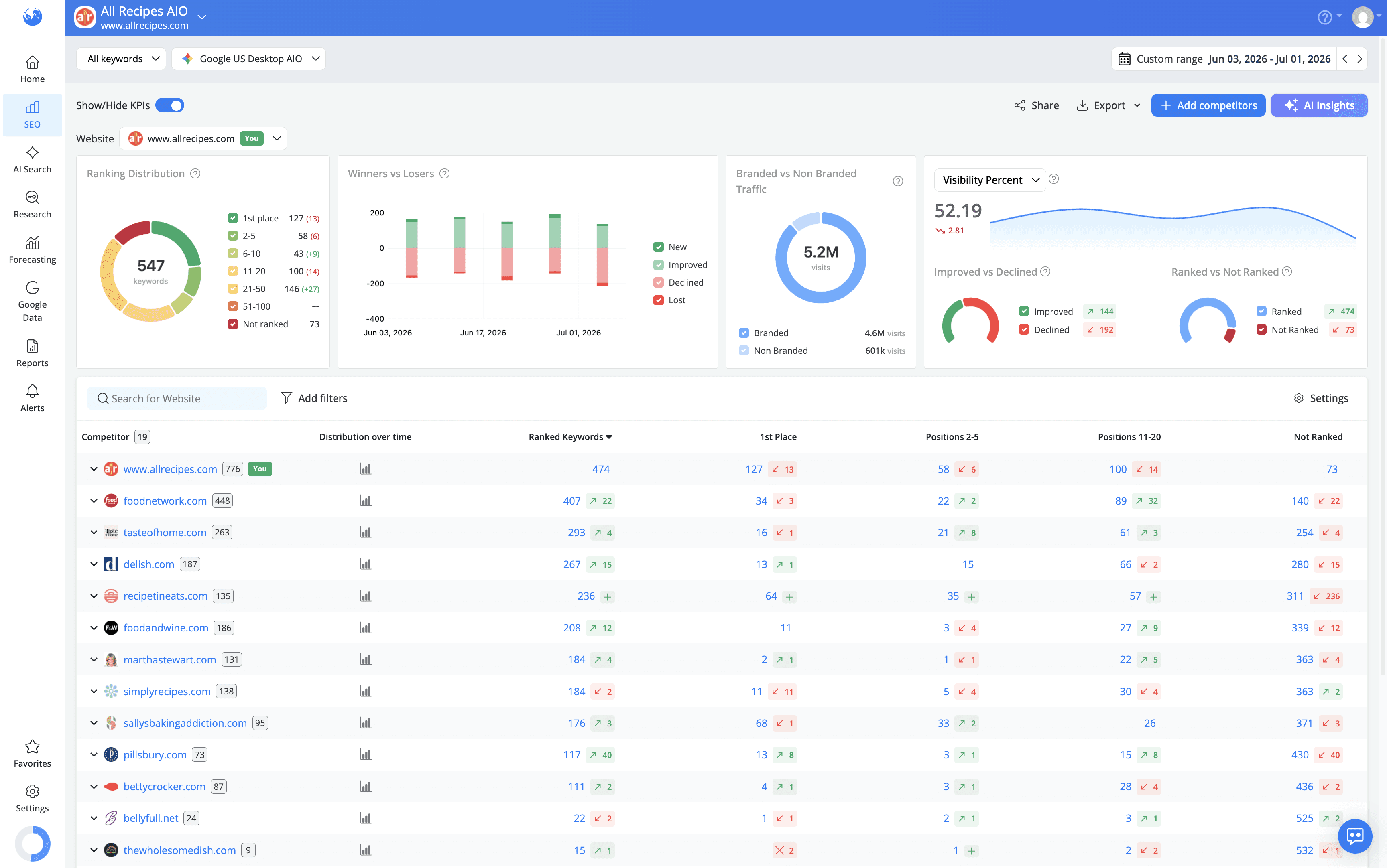
Task: Open distribution chart for foodnetwork.com
Action: point(365,501)
